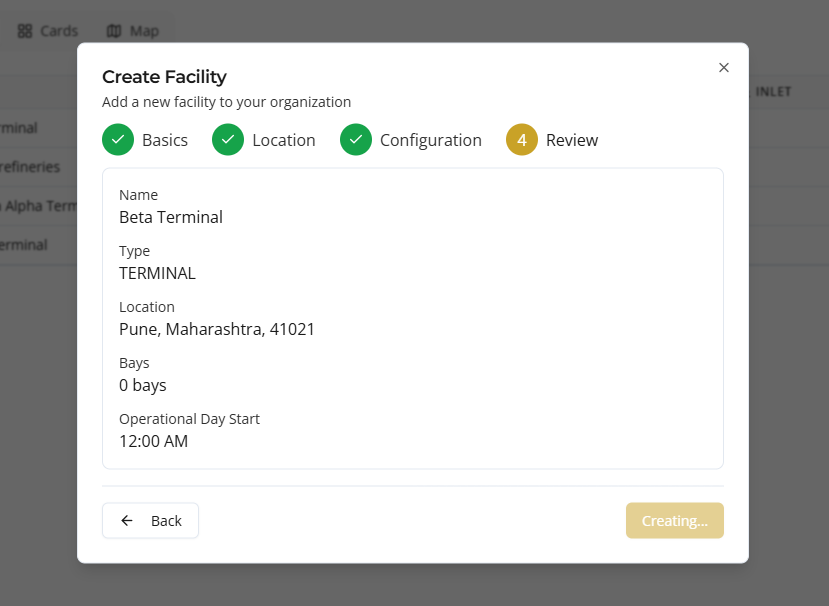Click the refineries row in background table

coord(38,167)
